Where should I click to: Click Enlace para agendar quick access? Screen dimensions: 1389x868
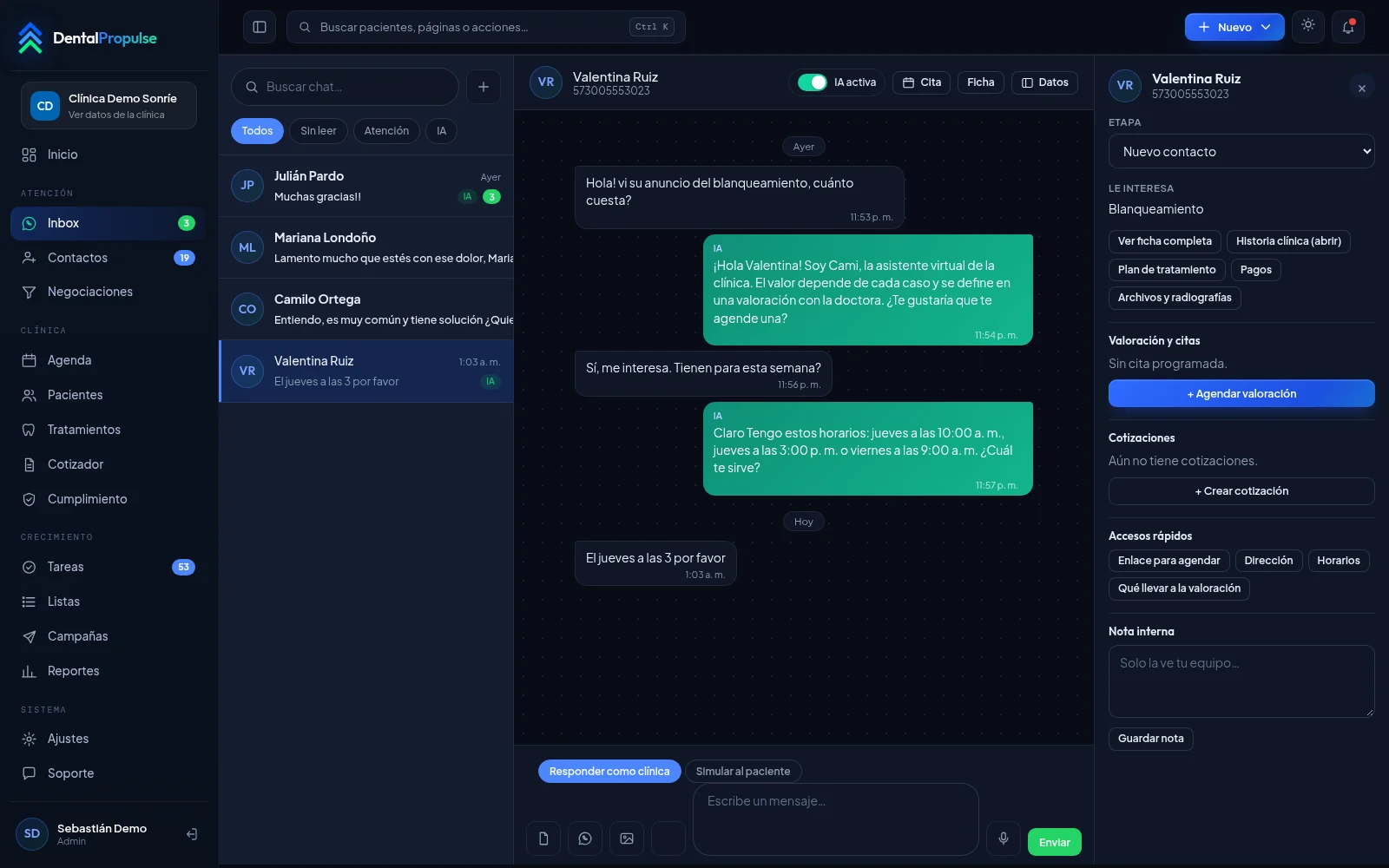point(1169,561)
